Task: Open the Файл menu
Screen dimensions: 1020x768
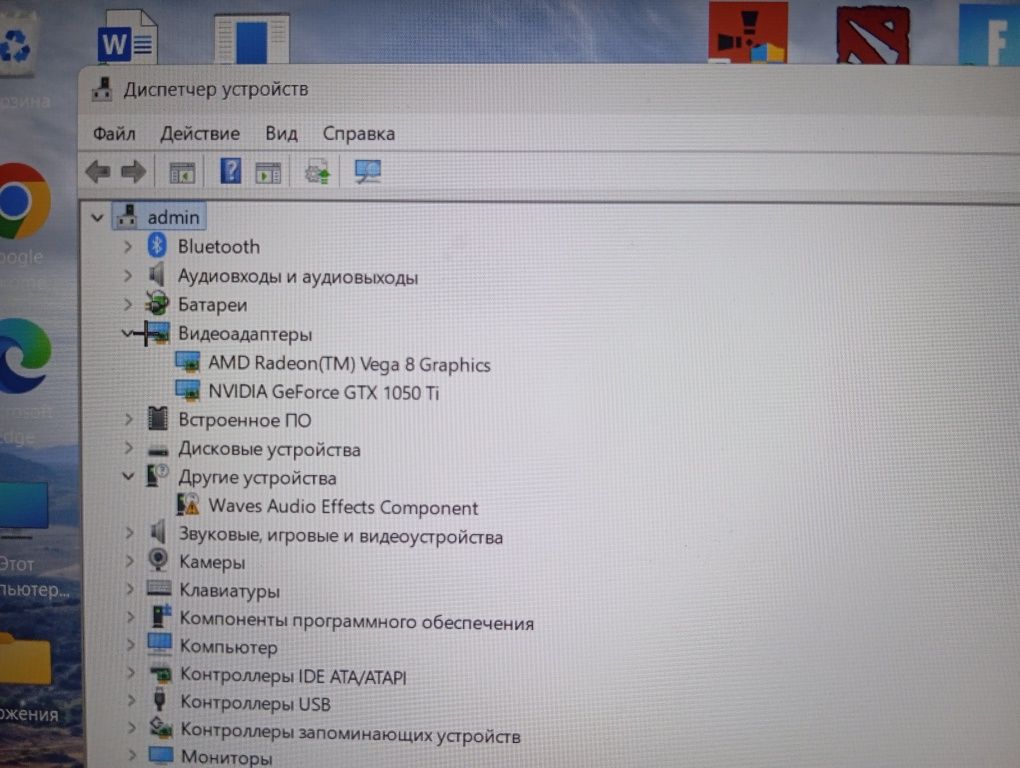Action: (114, 133)
